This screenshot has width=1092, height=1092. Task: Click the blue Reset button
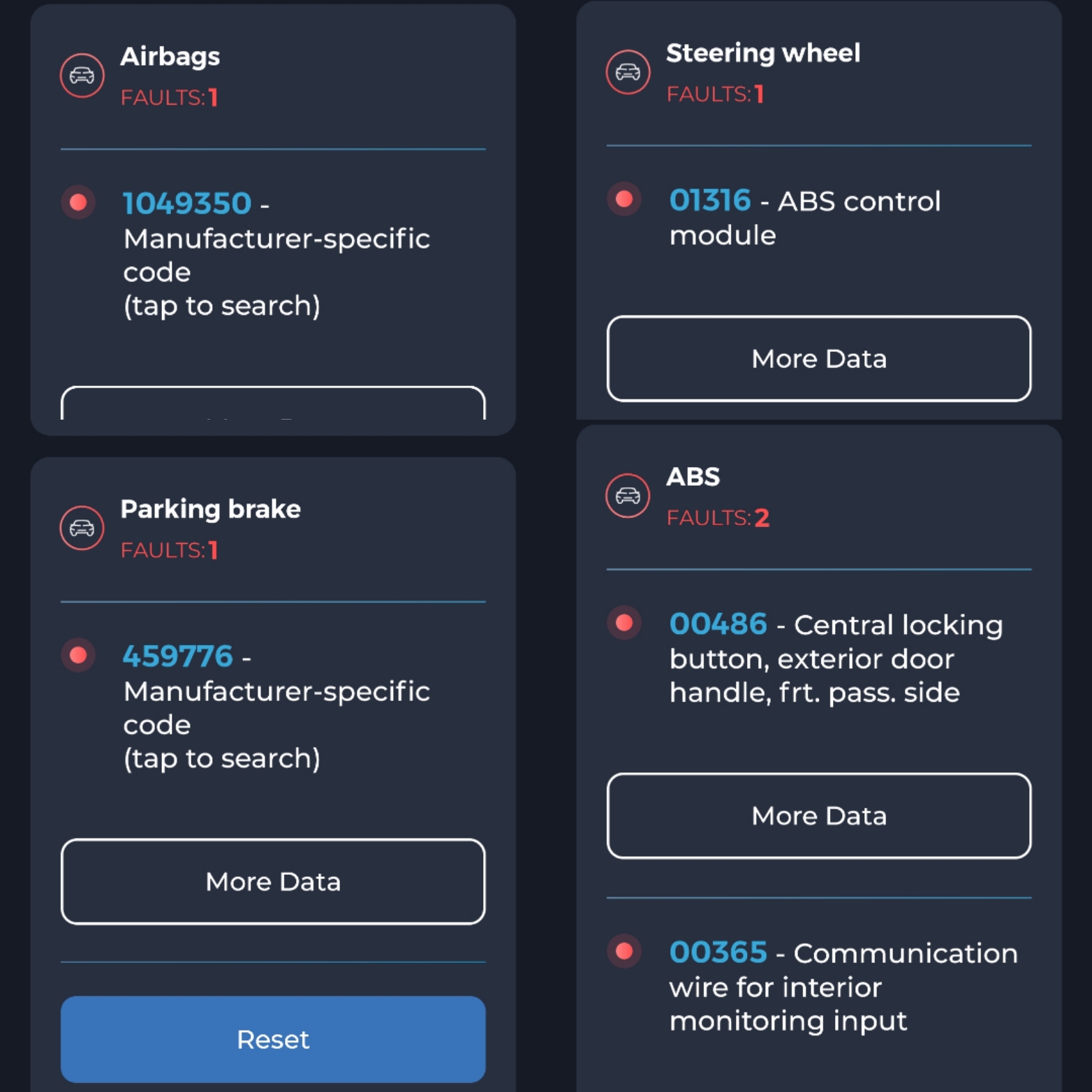click(x=273, y=1040)
